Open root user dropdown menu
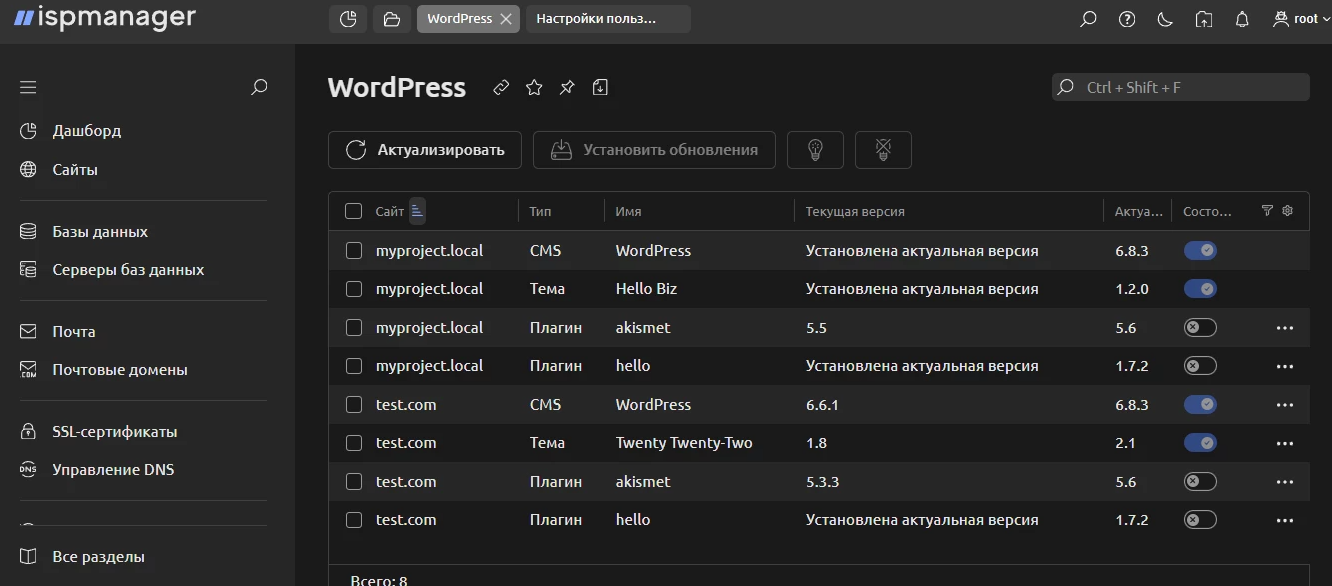This screenshot has height=586, width=1332. click(1301, 19)
